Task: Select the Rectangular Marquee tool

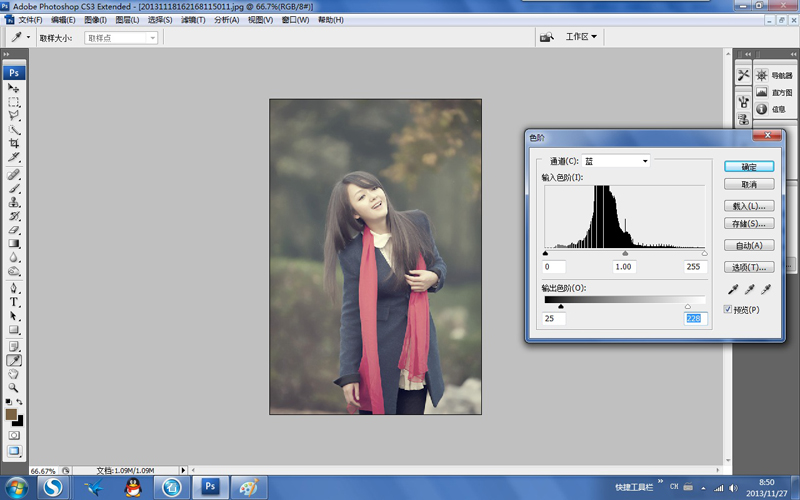Action: (x=13, y=102)
